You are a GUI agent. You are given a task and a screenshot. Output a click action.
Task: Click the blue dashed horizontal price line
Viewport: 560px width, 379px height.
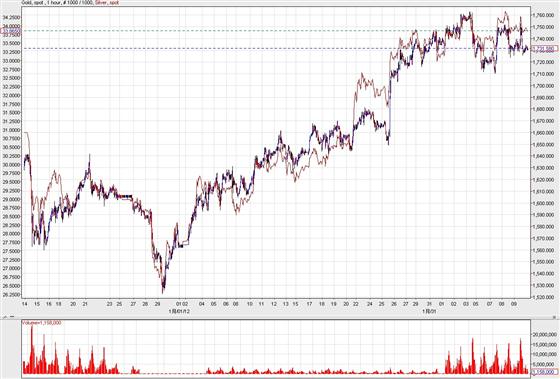click(276, 48)
